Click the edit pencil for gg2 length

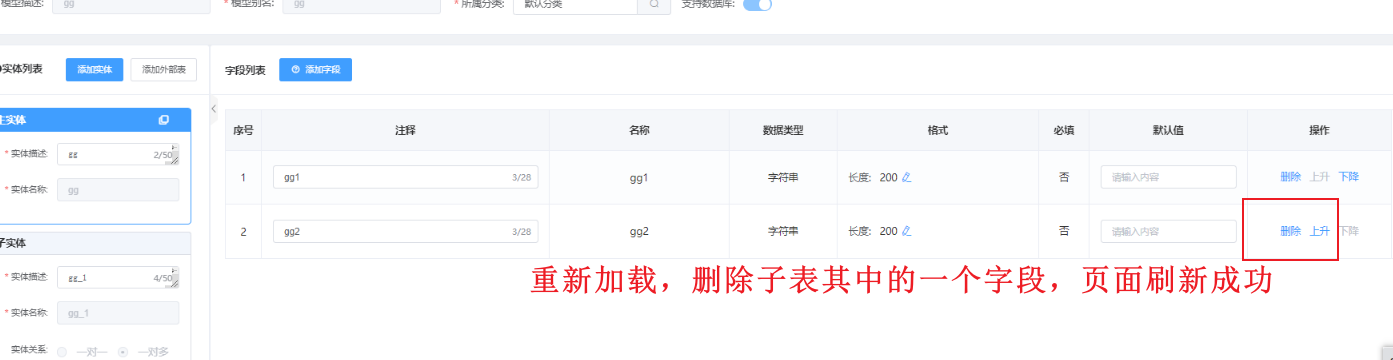(907, 231)
